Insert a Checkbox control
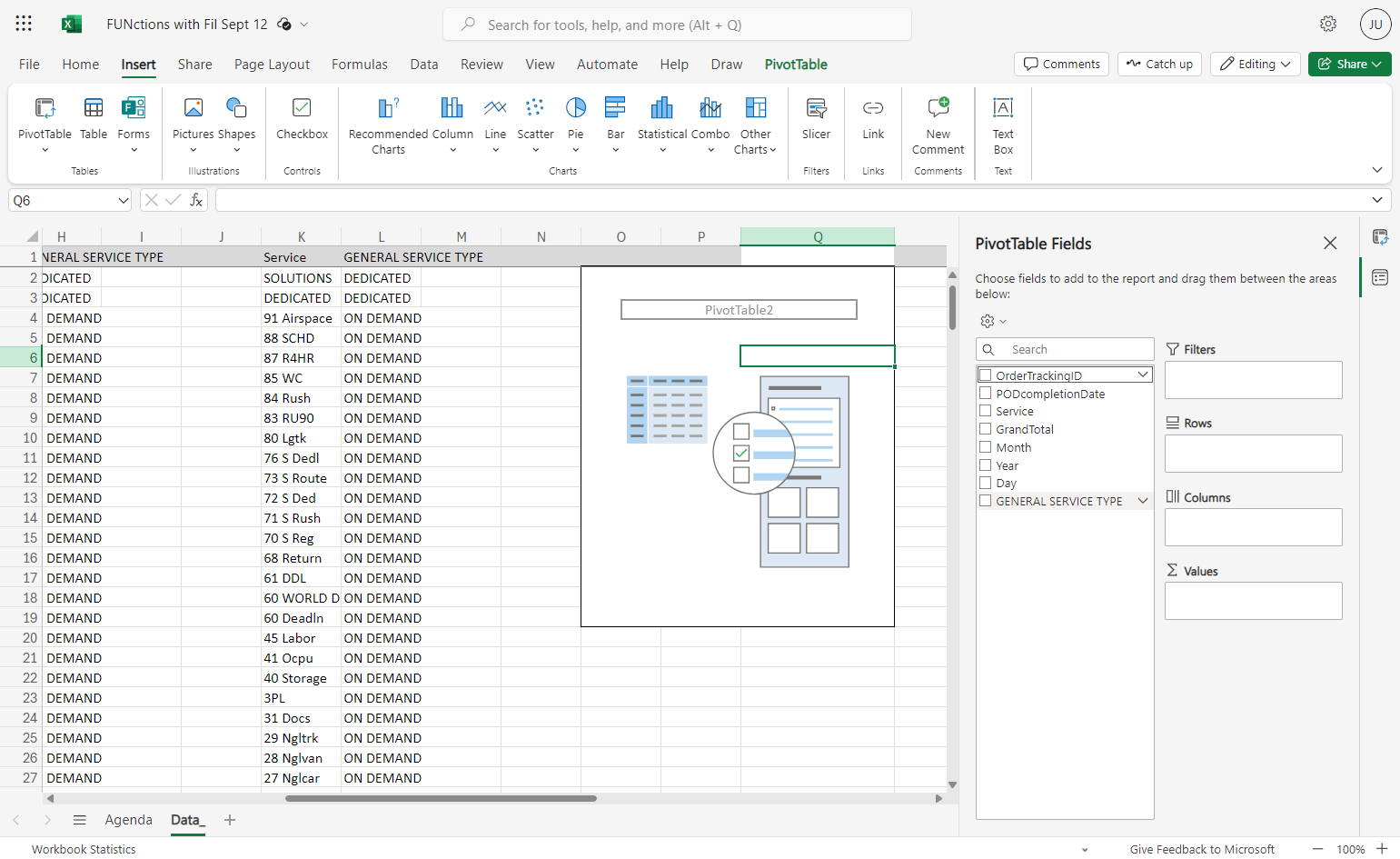Screen dimensions: 1400x859 302,118
